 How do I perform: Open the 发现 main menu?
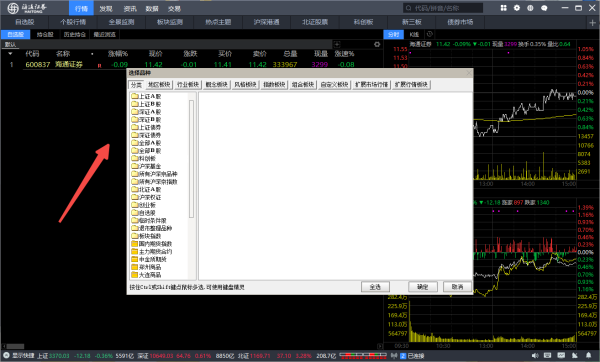point(106,8)
